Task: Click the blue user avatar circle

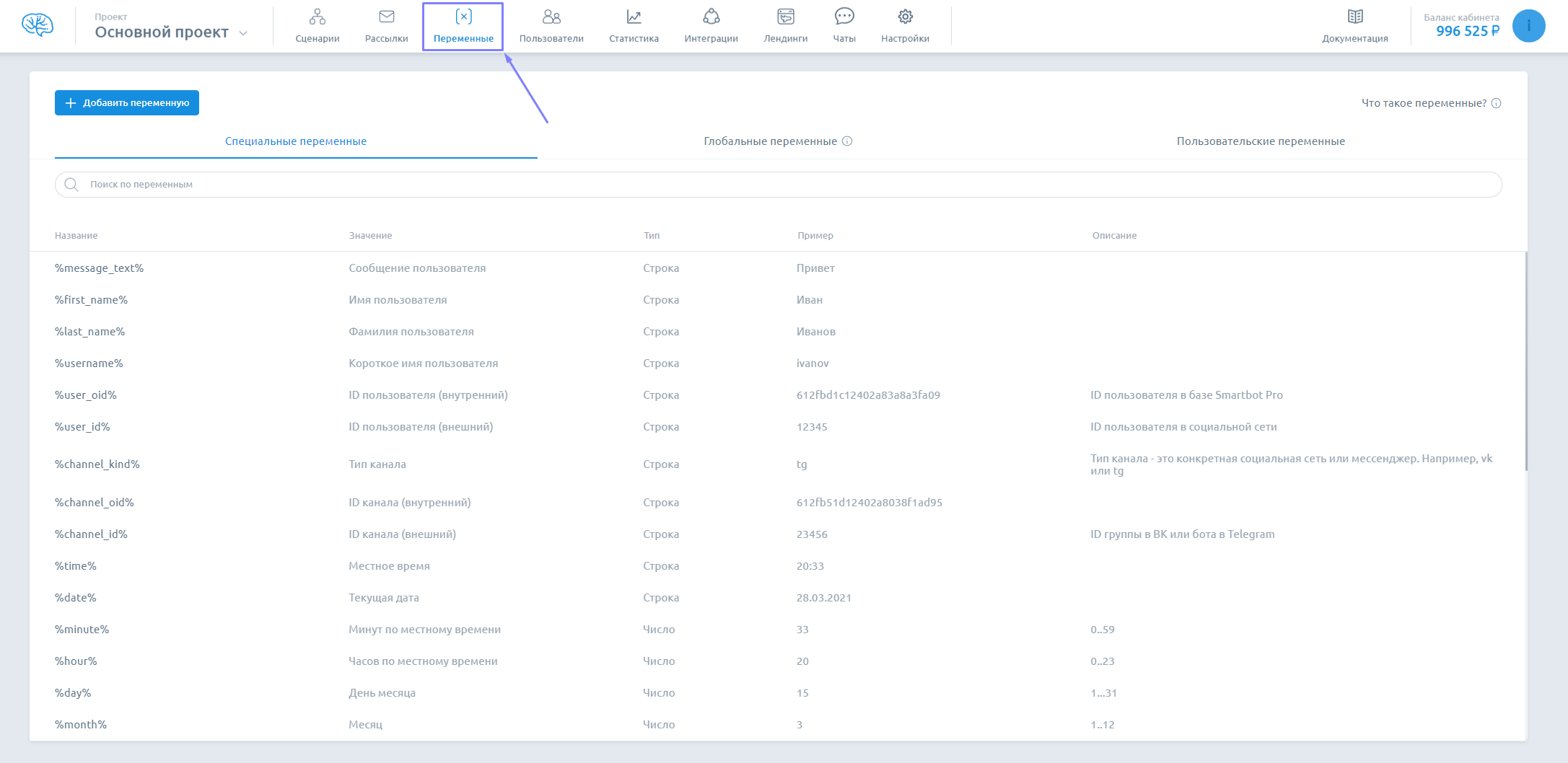Action: [1528, 26]
